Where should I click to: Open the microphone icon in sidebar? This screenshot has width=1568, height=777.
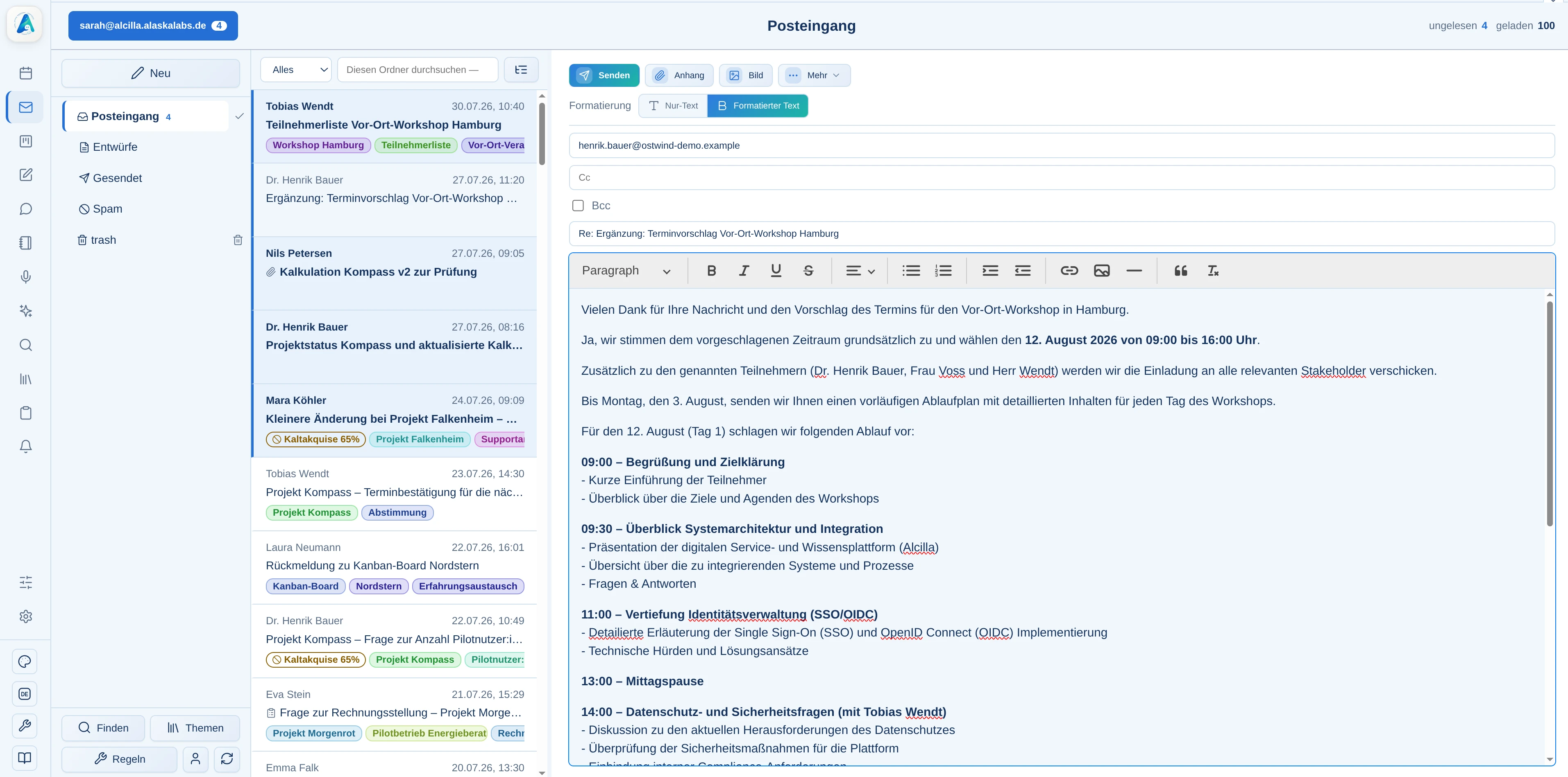pos(25,277)
